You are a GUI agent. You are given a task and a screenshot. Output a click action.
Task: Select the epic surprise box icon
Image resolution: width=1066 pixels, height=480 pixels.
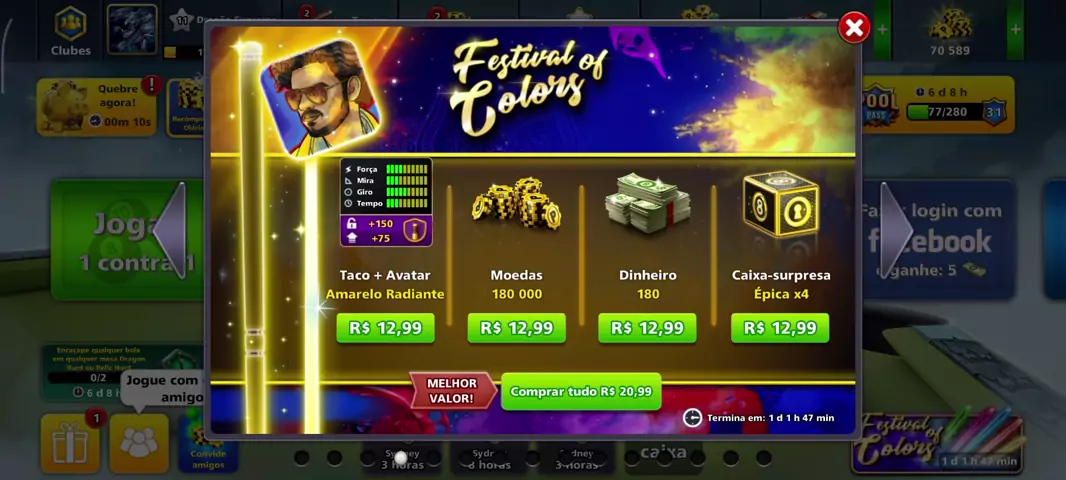point(780,203)
